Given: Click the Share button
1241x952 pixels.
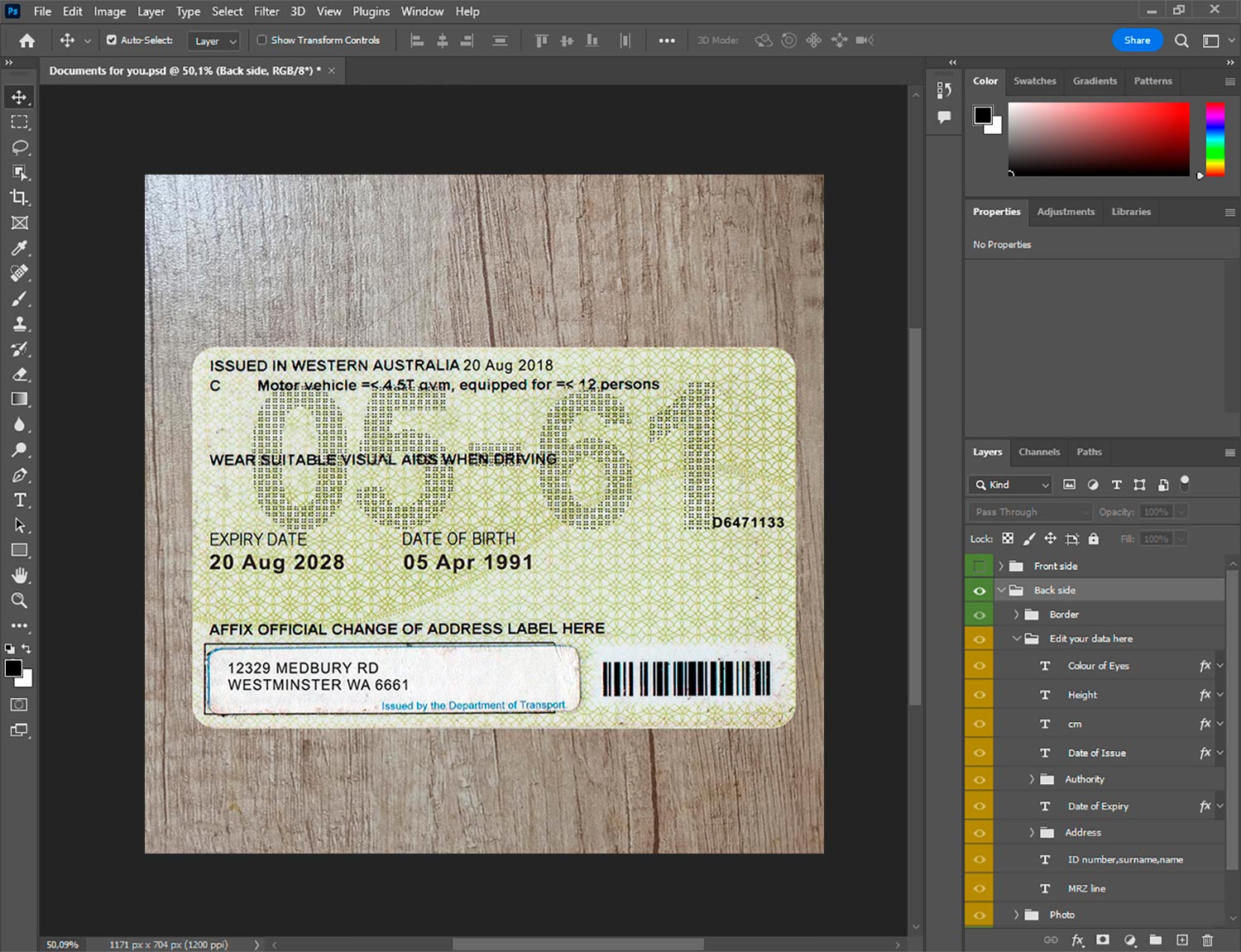Looking at the screenshot, I should point(1137,40).
